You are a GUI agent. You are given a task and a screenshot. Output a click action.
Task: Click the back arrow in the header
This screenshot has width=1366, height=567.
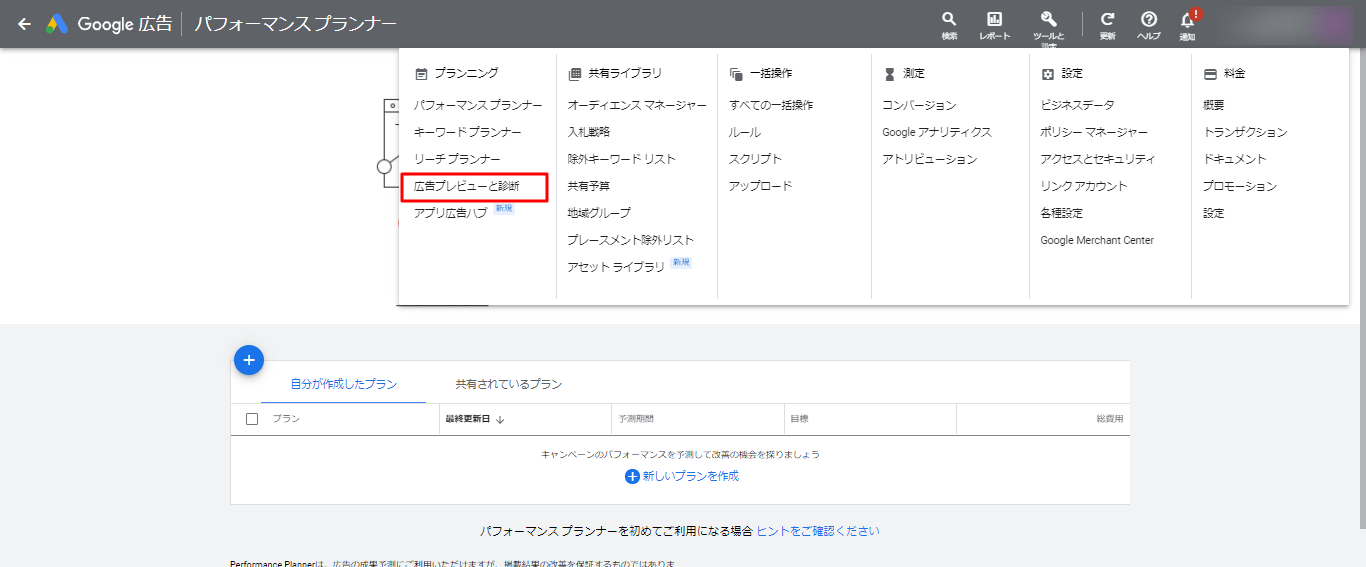coord(24,24)
